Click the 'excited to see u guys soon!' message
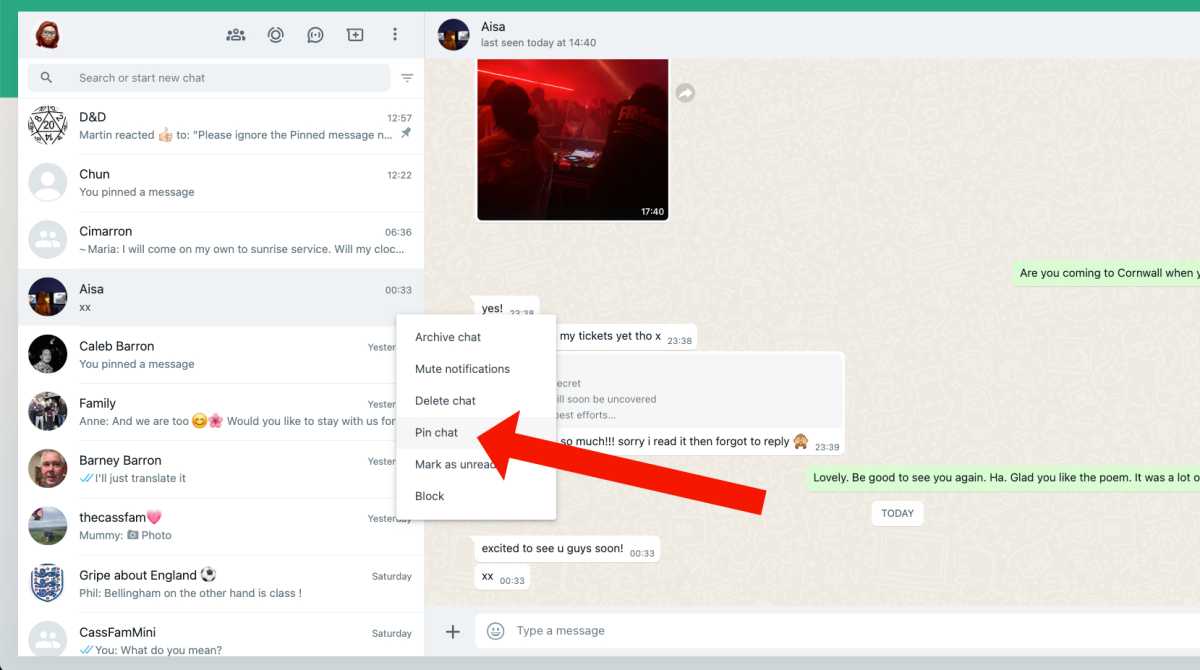 (567, 549)
